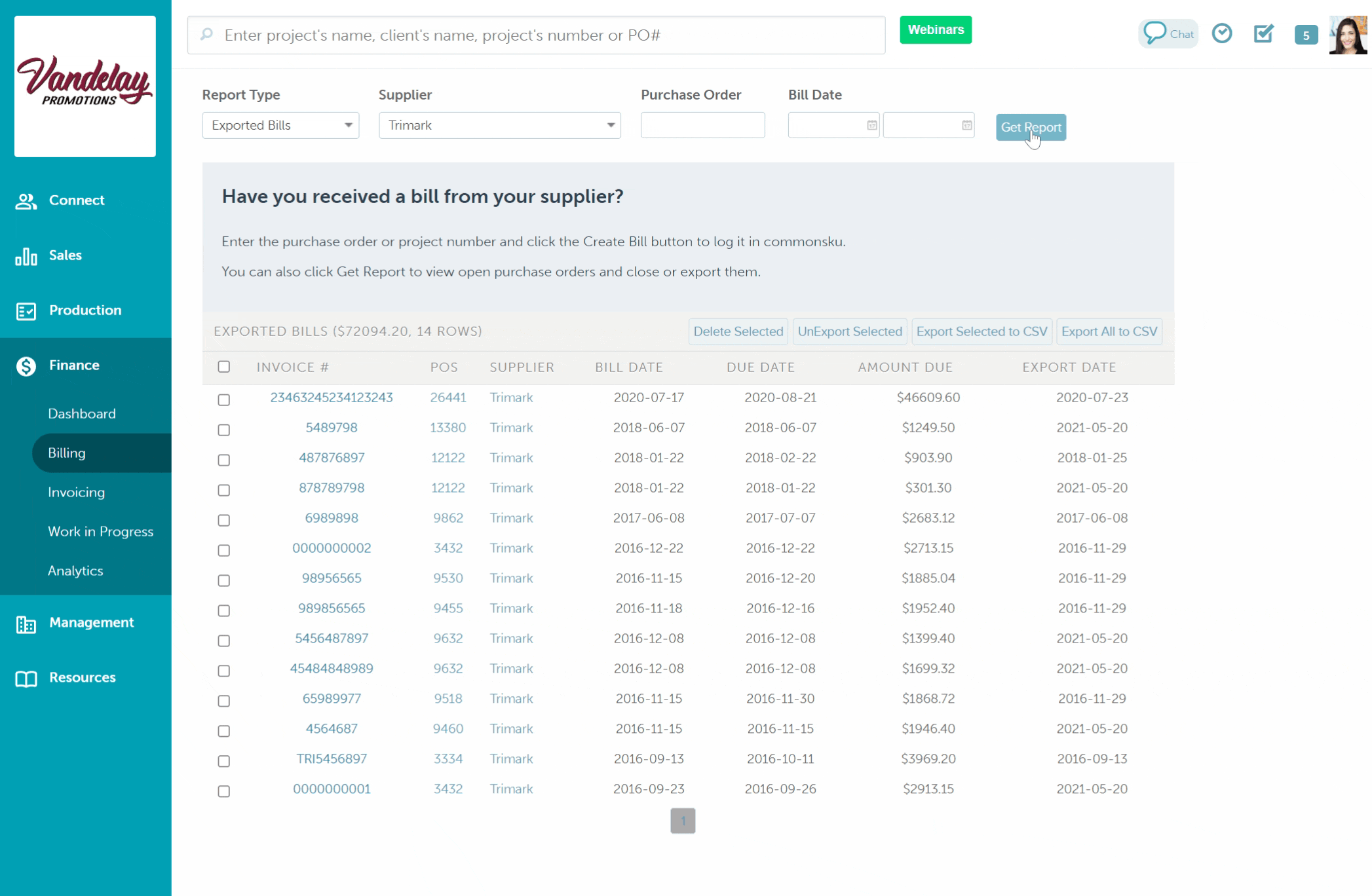Go to Work in Progress menu item
The image size is (1372, 896).
(100, 531)
